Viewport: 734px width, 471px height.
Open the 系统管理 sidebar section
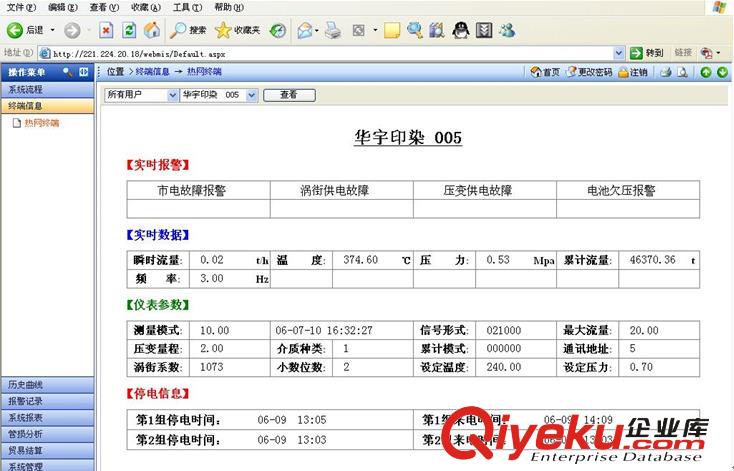pyautogui.click(x=47, y=465)
